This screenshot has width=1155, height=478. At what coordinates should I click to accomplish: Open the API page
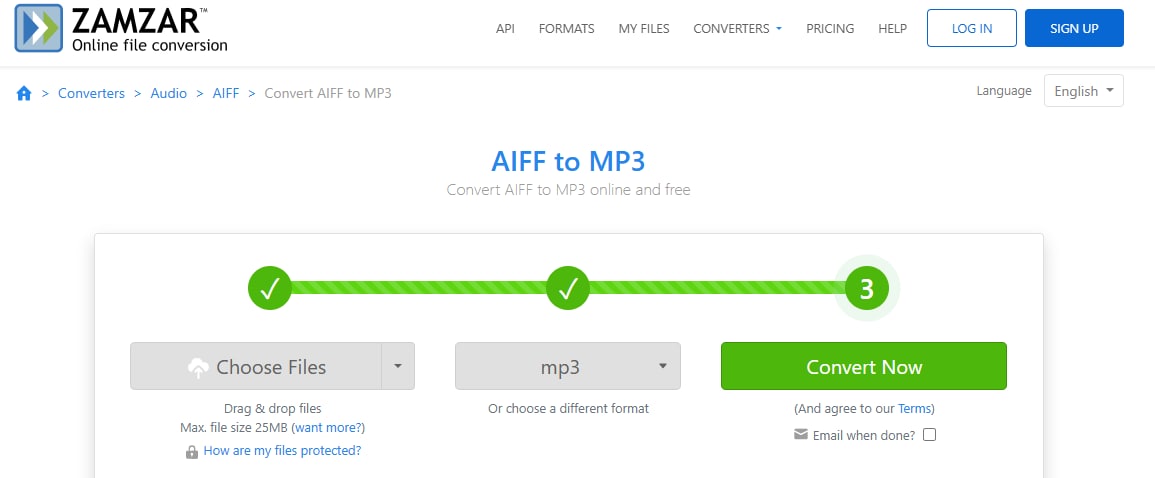tap(505, 29)
